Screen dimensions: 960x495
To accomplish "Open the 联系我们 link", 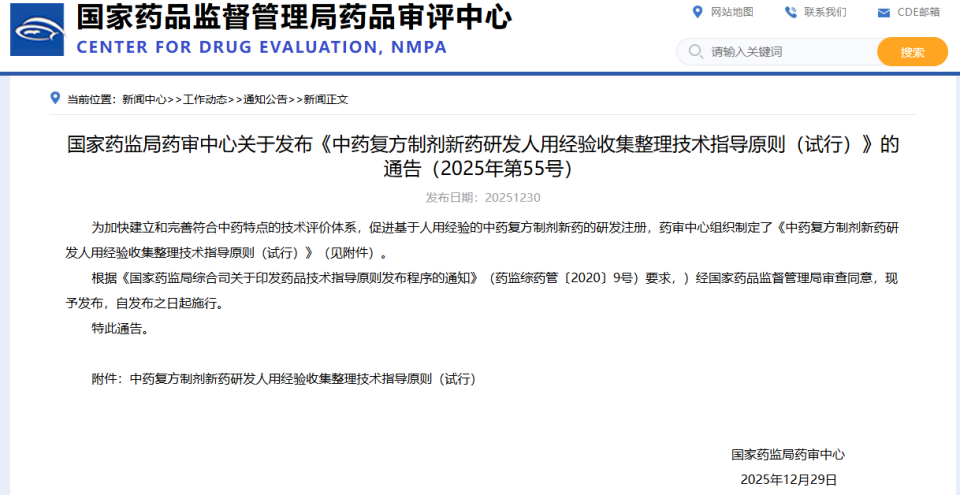I will [x=825, y=12].
